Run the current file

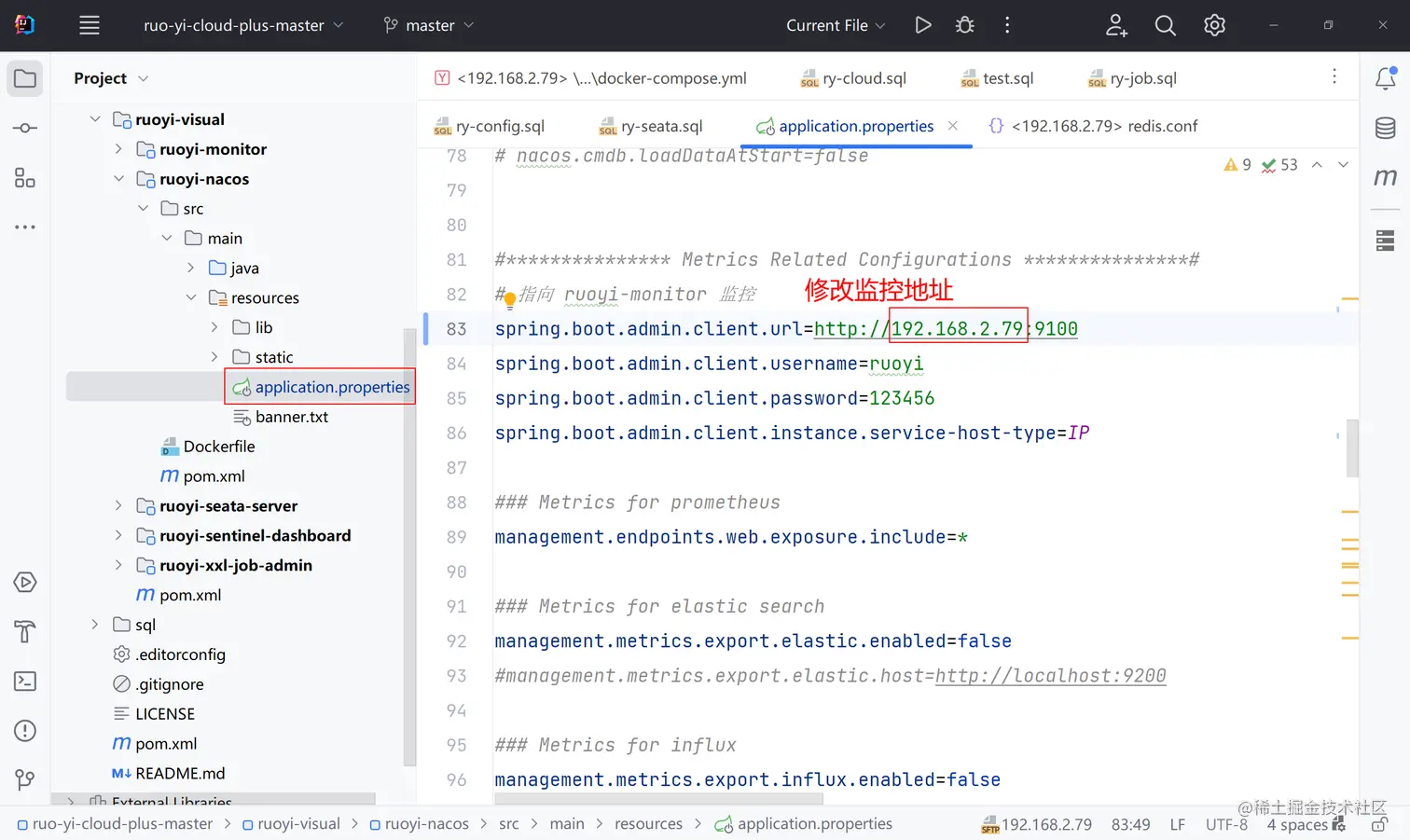point(923,25)
